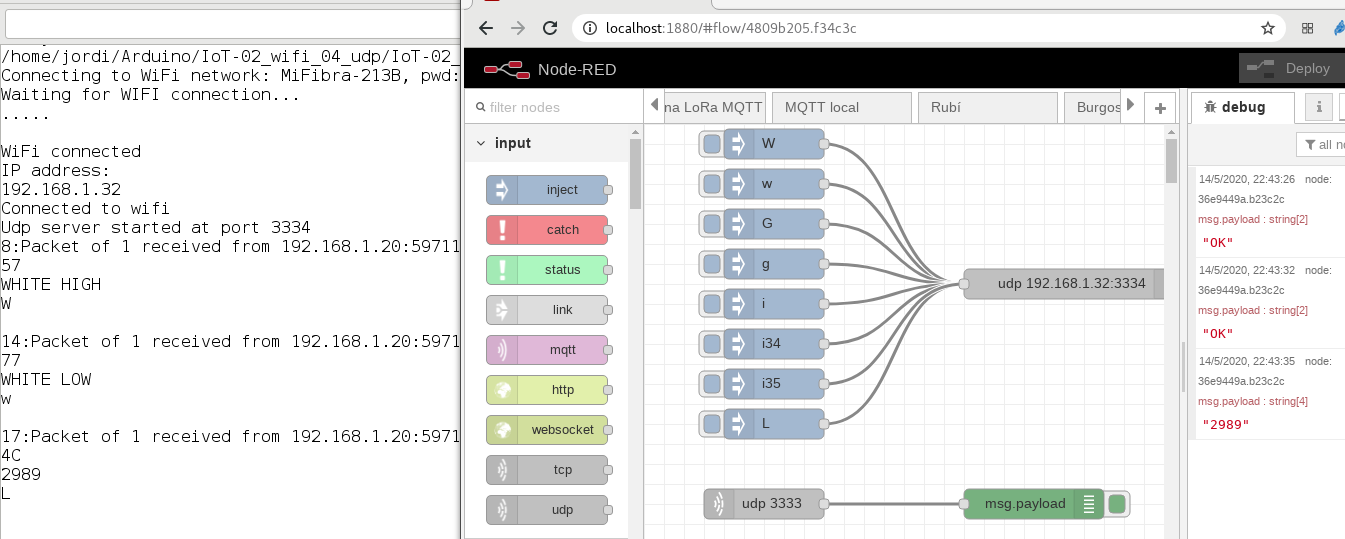1345x539 pixels.
Task: Reload the browser page
Action: 549,28
